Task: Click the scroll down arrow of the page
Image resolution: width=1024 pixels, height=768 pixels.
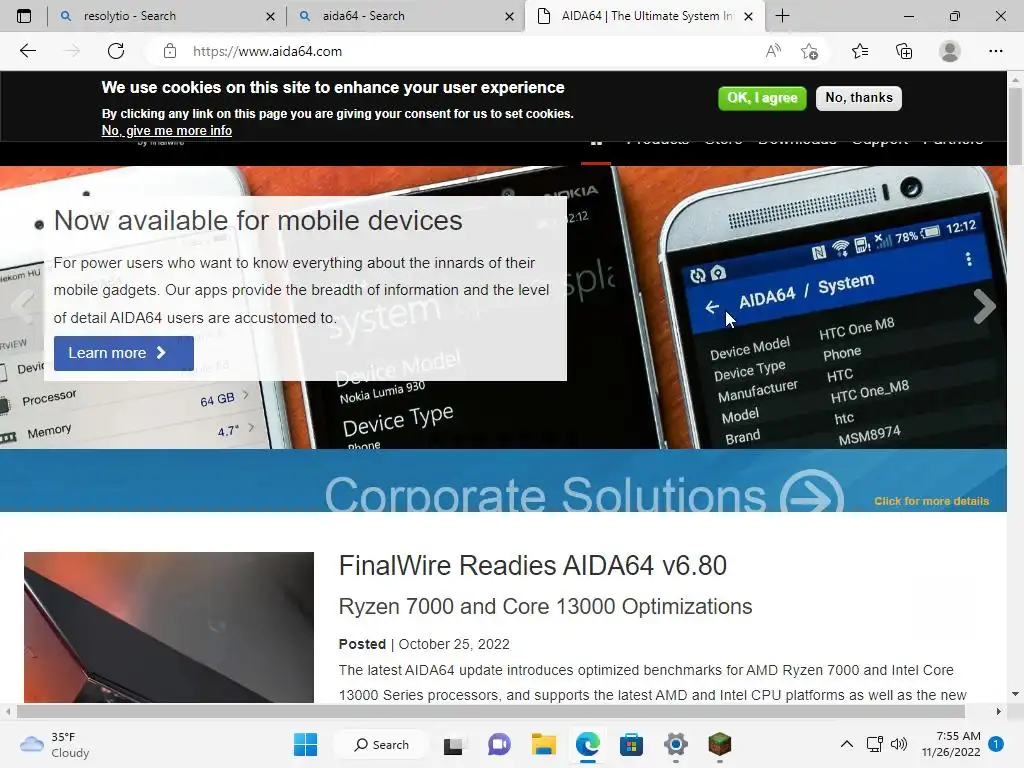Action: 1015,694
